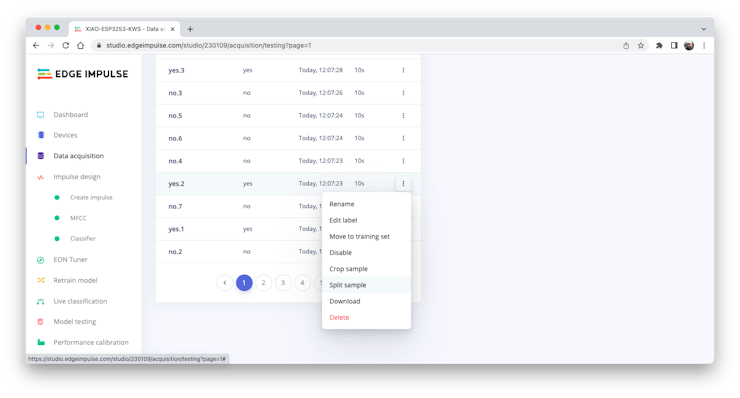Open a new browser tab
The width and height of the screenshot is (740, 398).
click(x=190, y=29)
